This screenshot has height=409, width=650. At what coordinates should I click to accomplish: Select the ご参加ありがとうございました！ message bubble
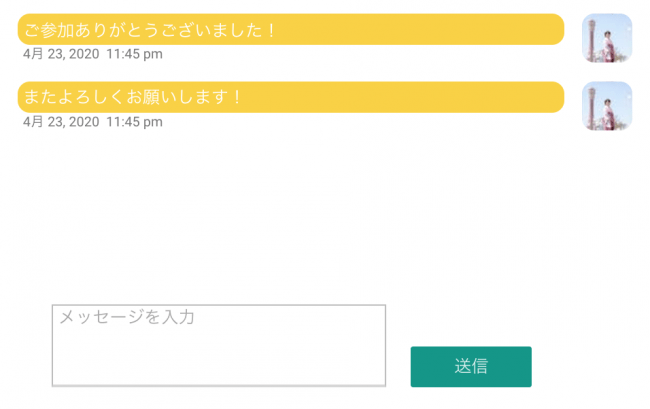coord(290,30)
